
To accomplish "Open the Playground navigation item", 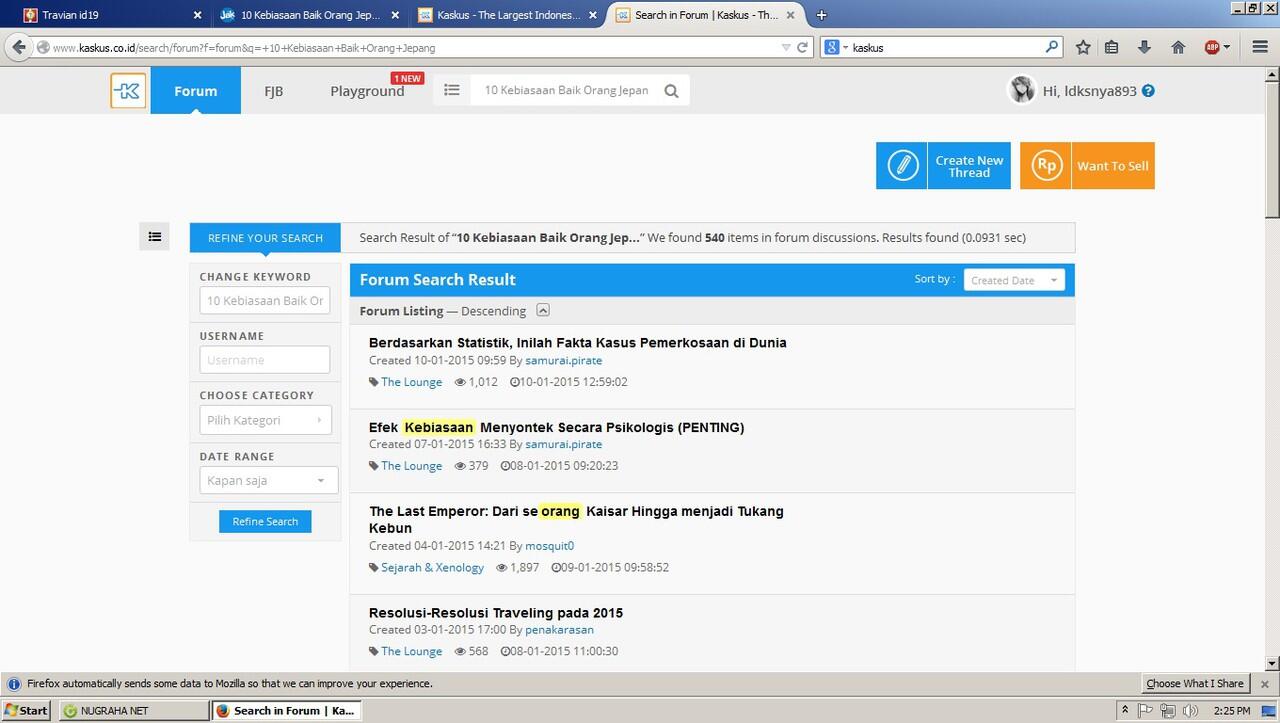I will pyautogui.click(x=367, y=91).
